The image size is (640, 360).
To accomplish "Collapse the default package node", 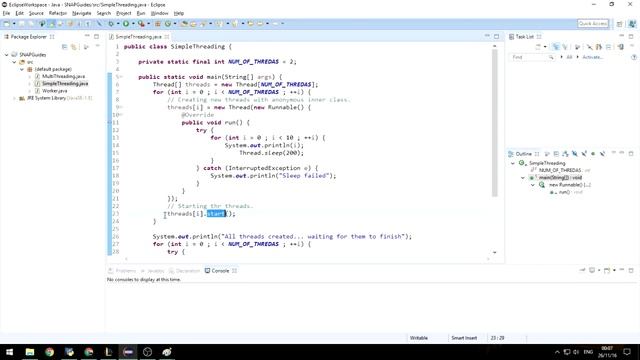I will (22, 69).
